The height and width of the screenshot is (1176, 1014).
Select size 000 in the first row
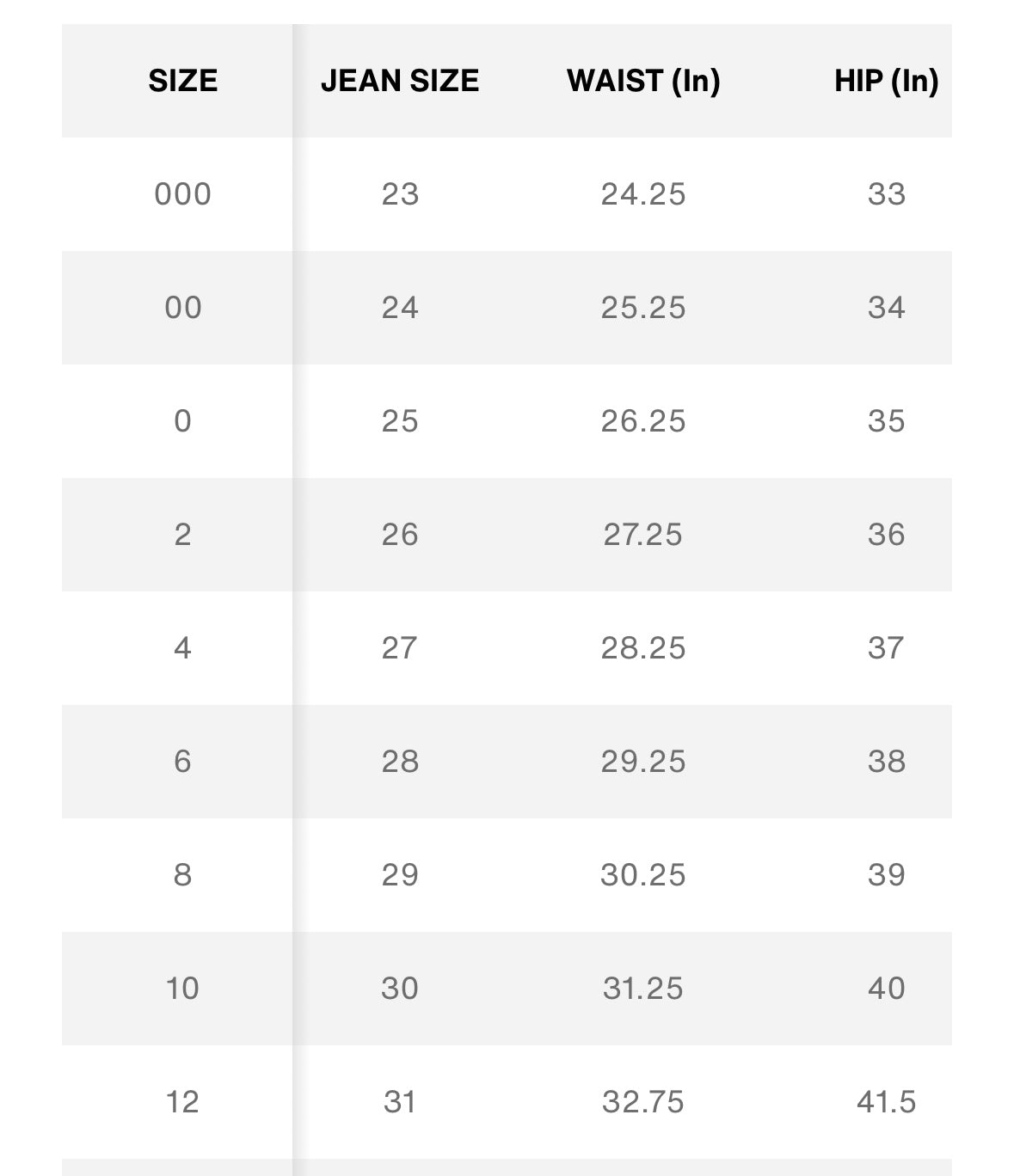(182, 194)
